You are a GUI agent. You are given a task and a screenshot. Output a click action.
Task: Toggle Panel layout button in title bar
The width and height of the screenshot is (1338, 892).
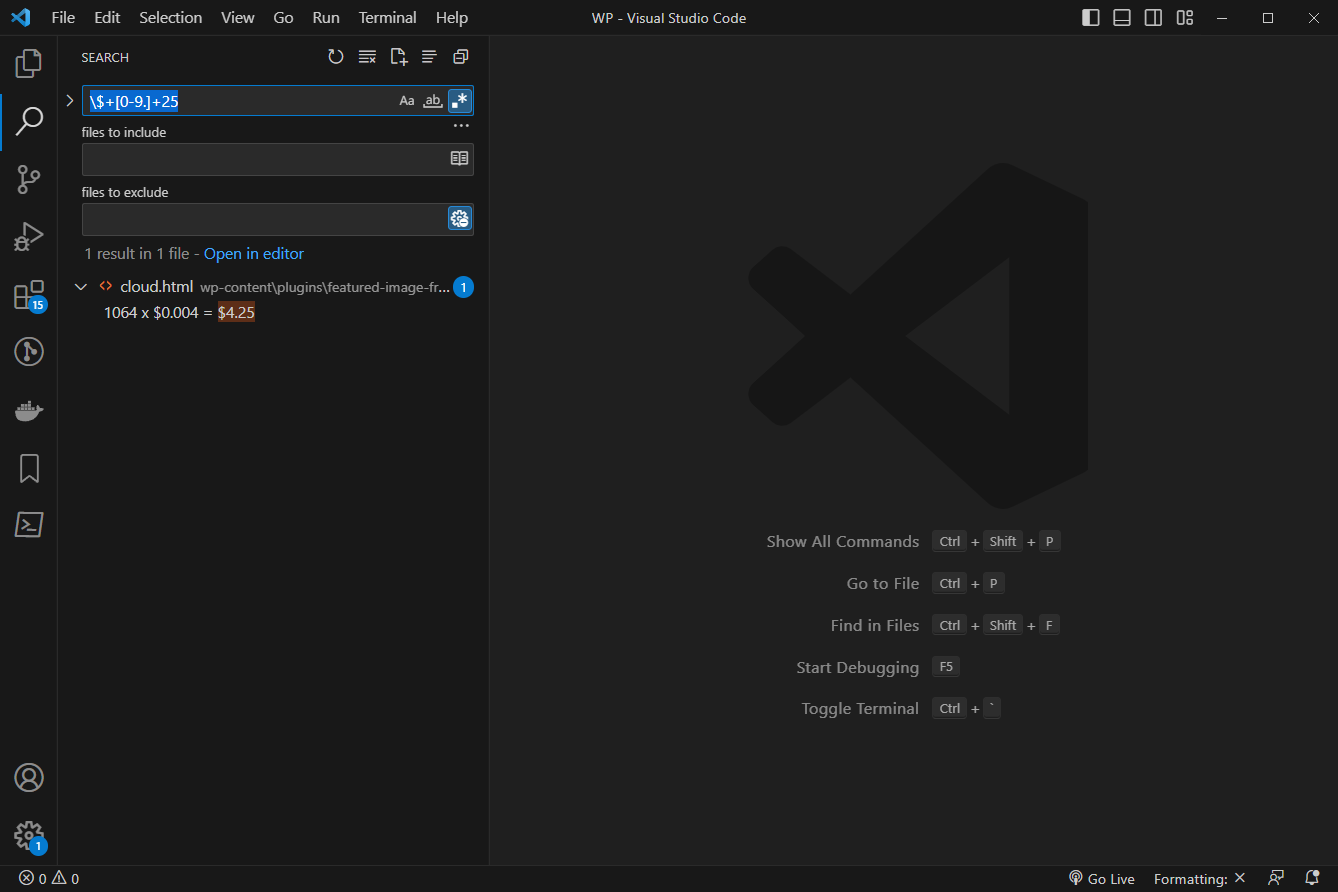tap(1122, 18)
